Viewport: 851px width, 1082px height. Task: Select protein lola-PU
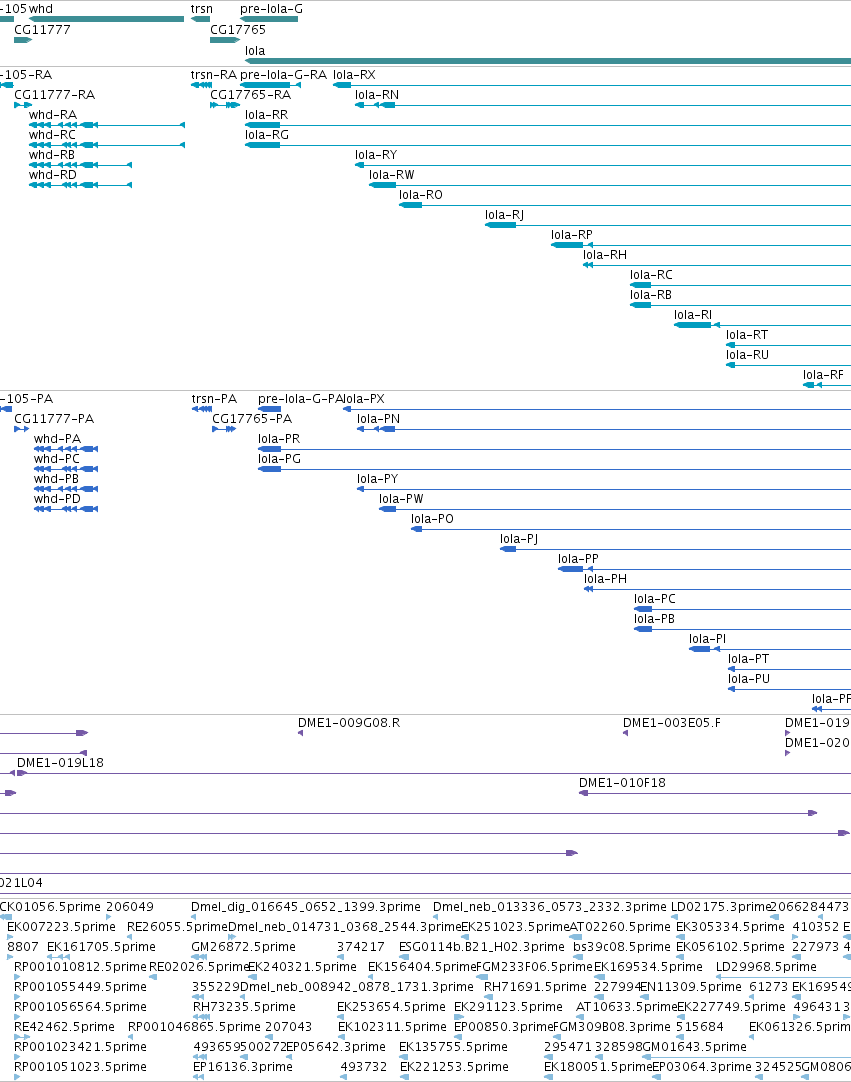coord(790,689)
